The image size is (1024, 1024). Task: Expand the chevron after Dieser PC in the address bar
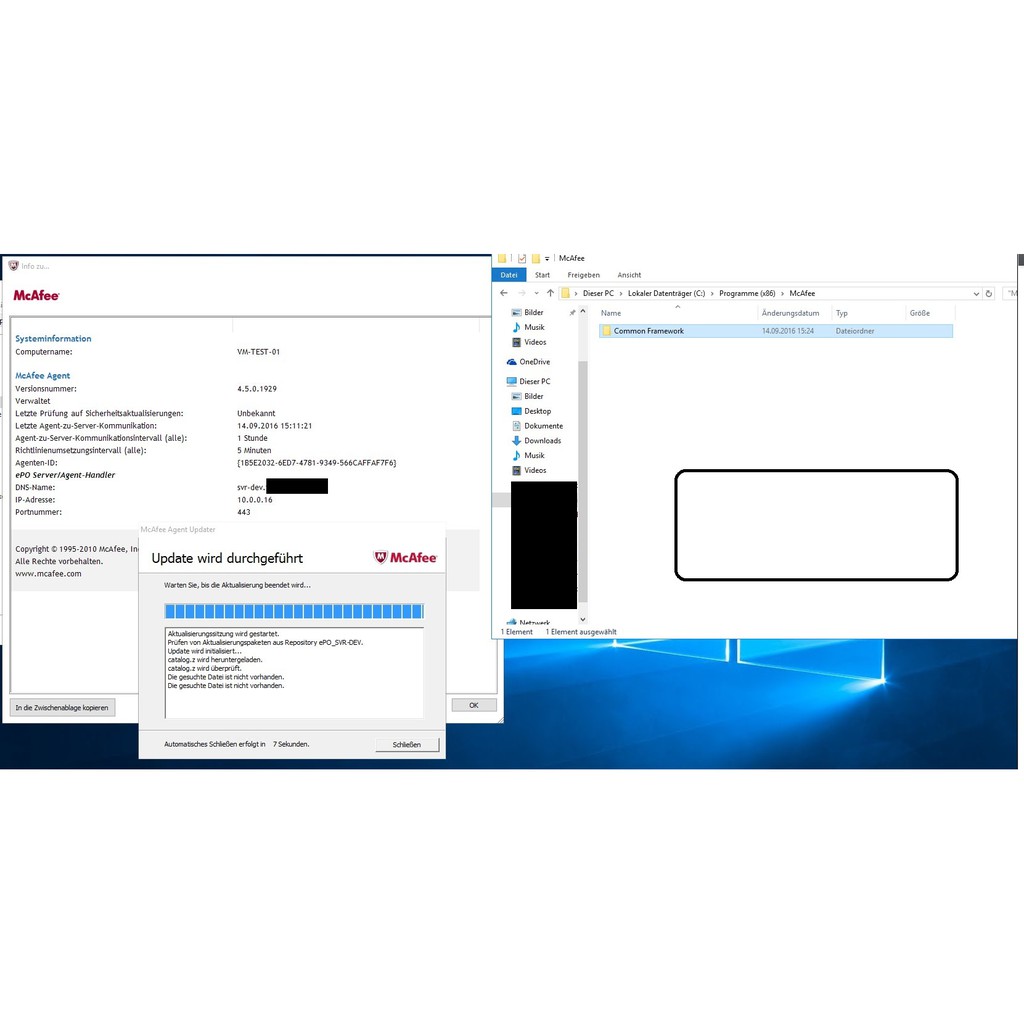621,294
